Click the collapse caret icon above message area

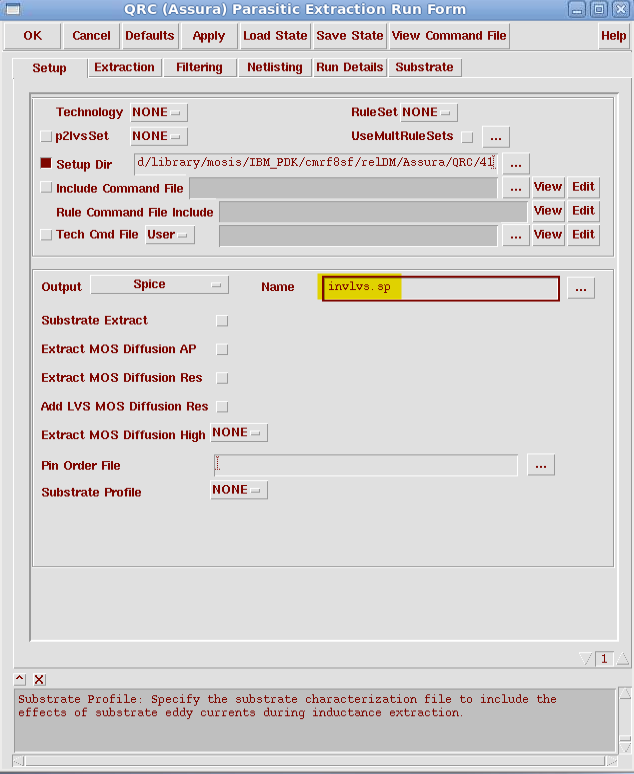point(20,679)
